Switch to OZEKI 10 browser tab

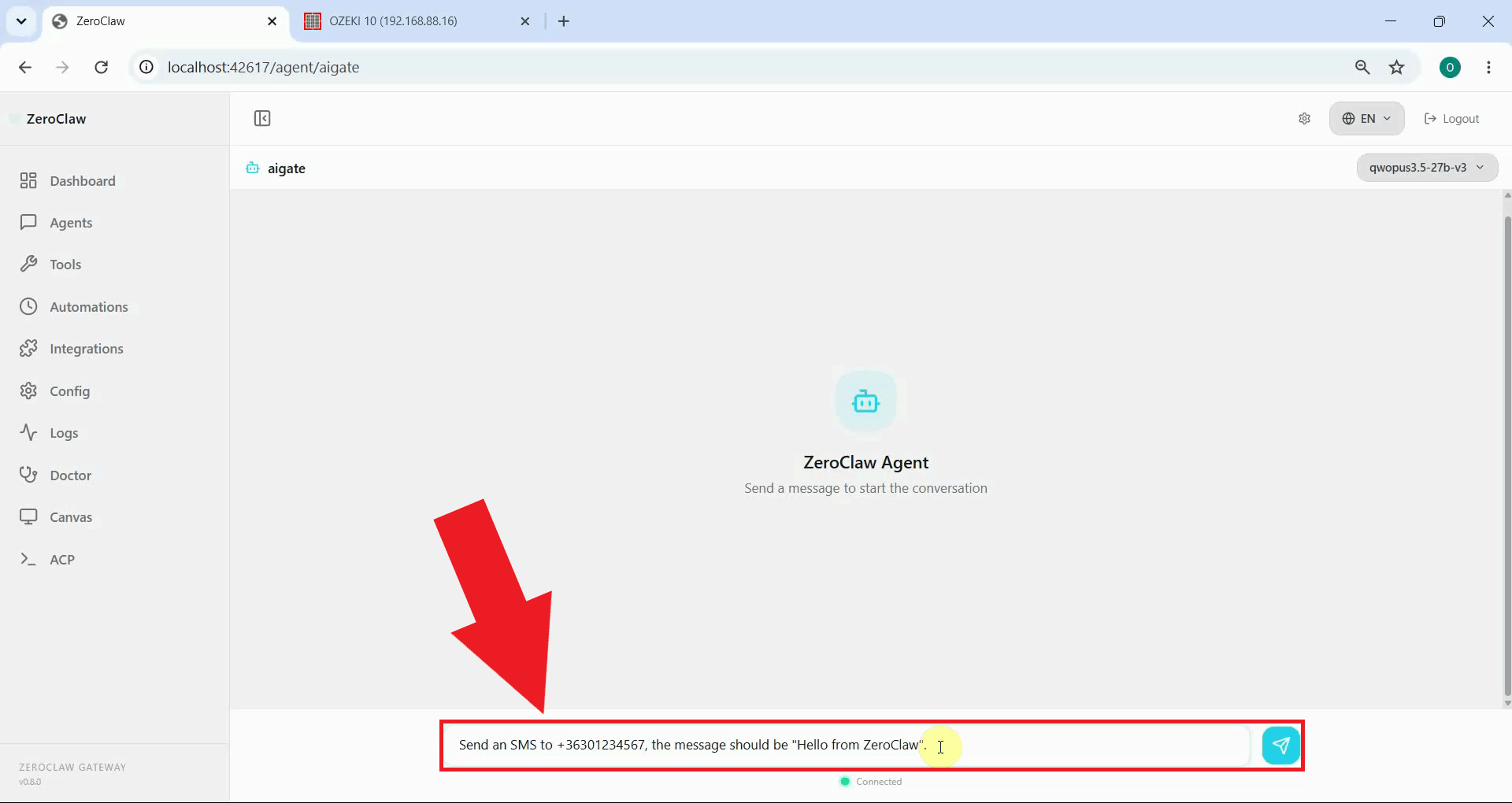(417, 21)
